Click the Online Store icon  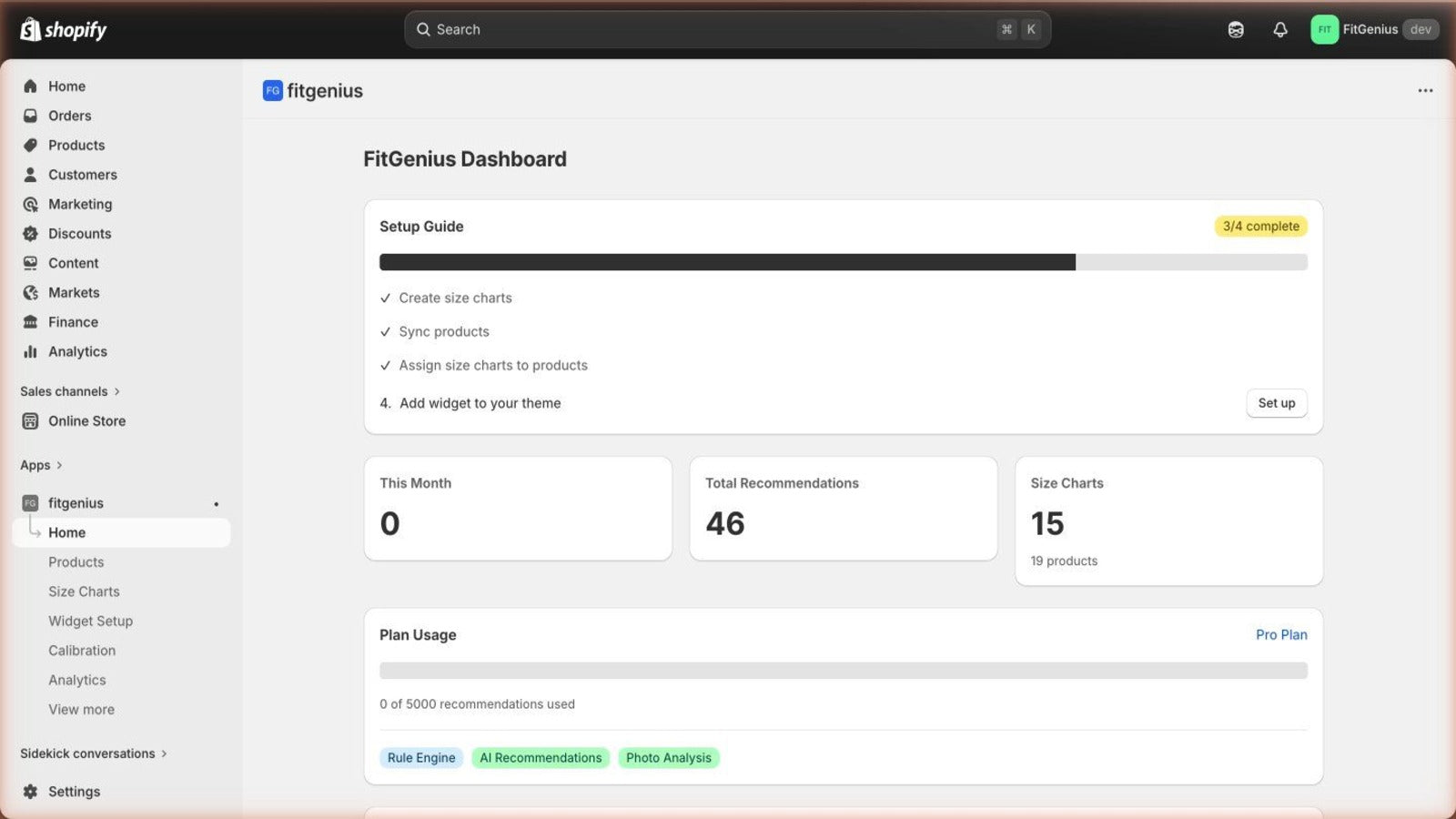30,421
